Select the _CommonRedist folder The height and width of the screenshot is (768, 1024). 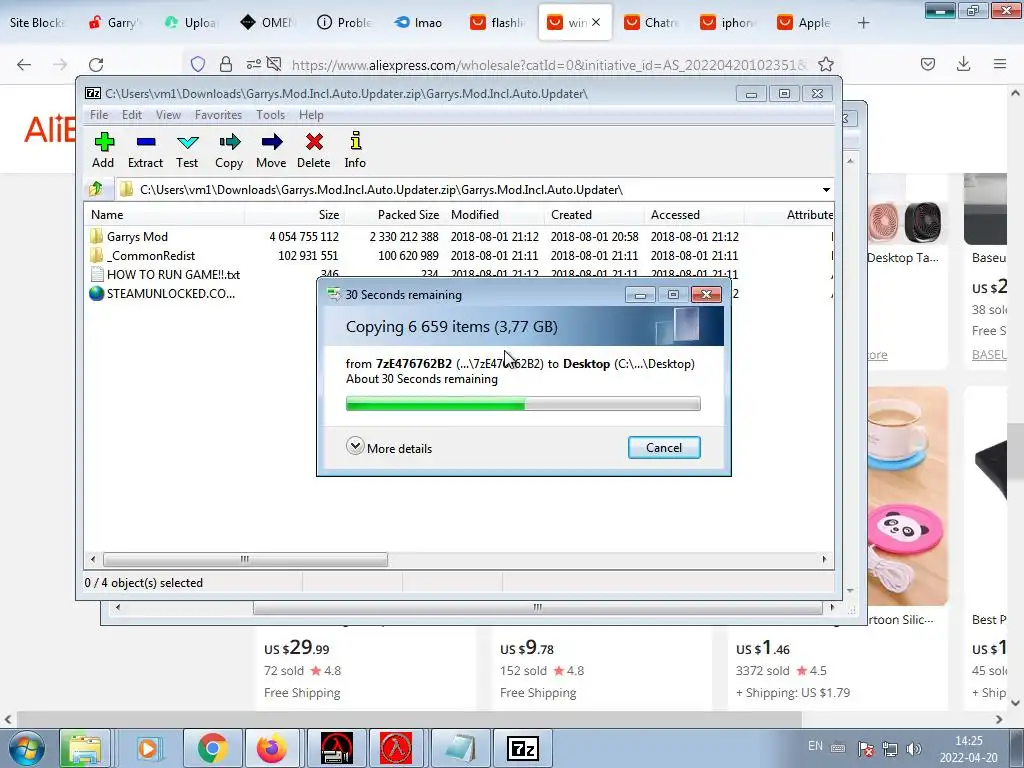point(150,255)
